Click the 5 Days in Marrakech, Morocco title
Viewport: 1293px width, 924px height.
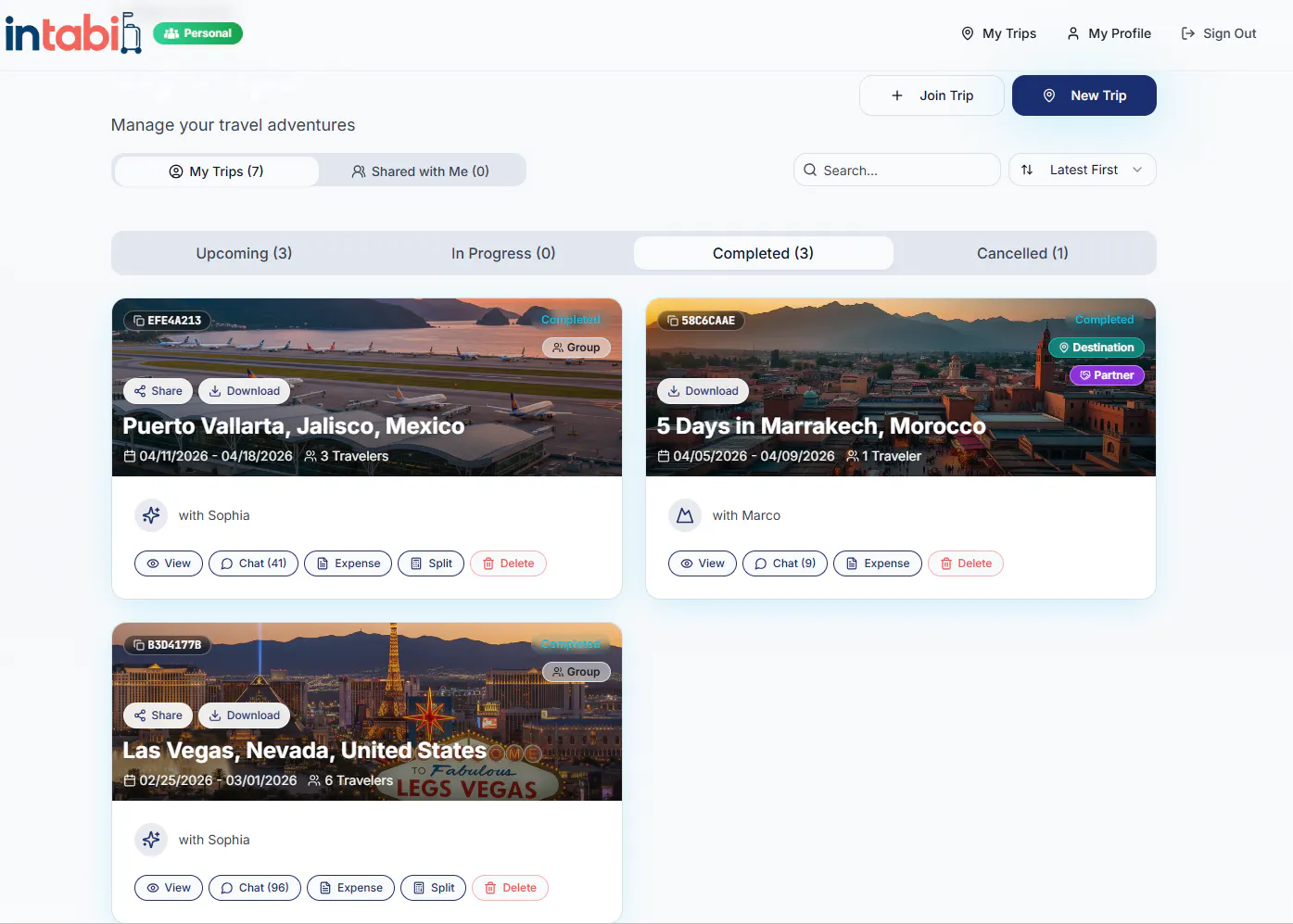[x=821, y=426]
